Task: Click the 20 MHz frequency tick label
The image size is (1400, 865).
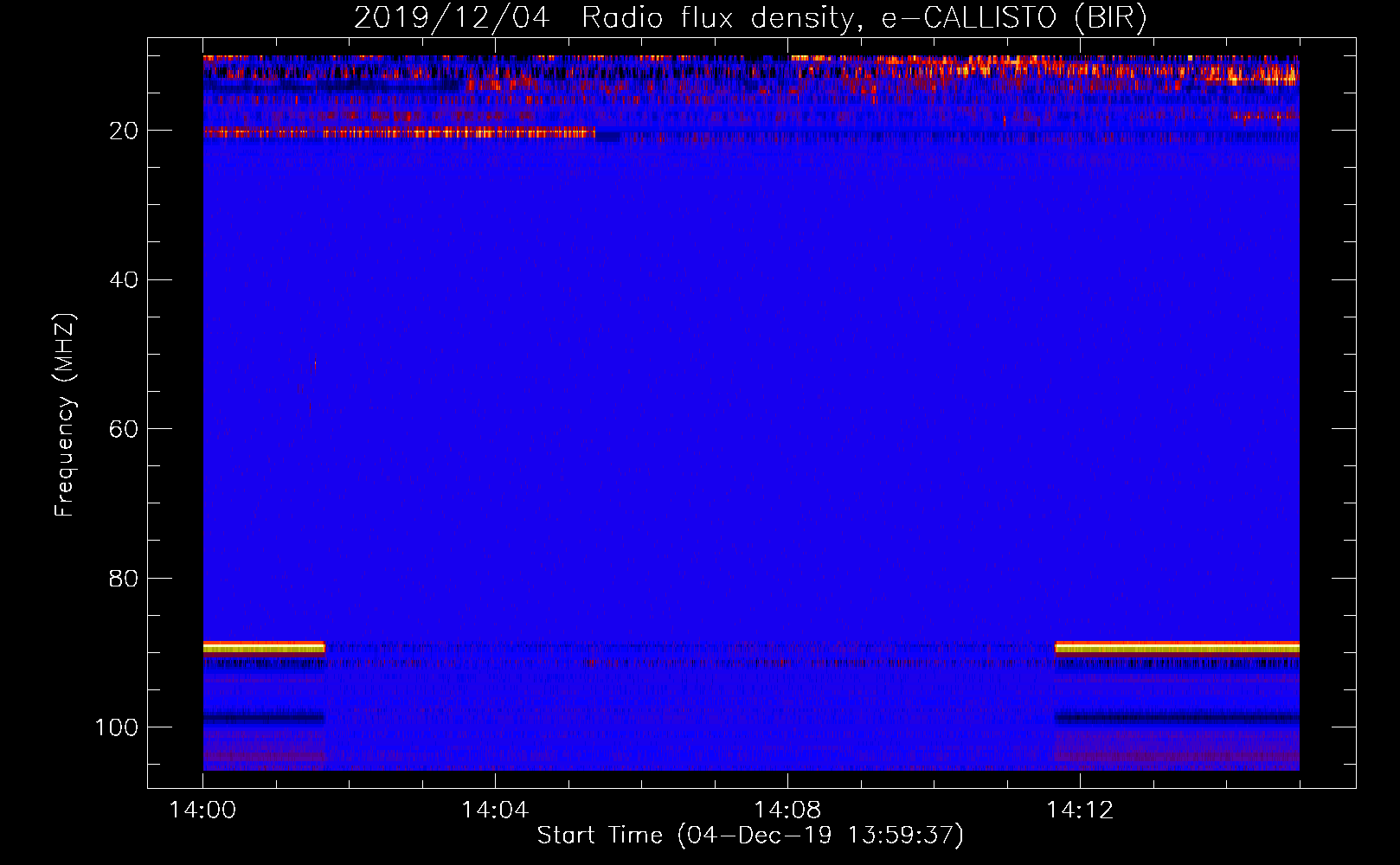Action: coord(124,131)
